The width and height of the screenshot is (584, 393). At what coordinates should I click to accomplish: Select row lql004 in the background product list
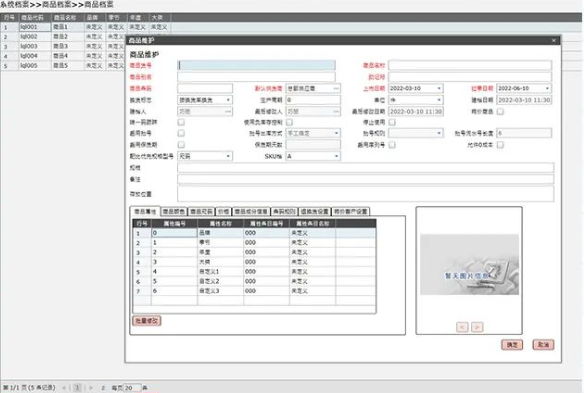(x=62, y=56)
